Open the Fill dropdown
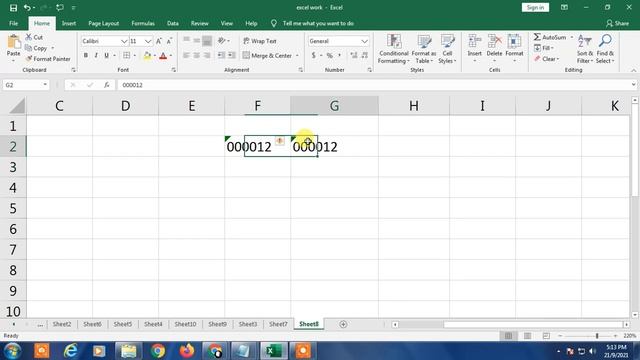 coord(544,48)
